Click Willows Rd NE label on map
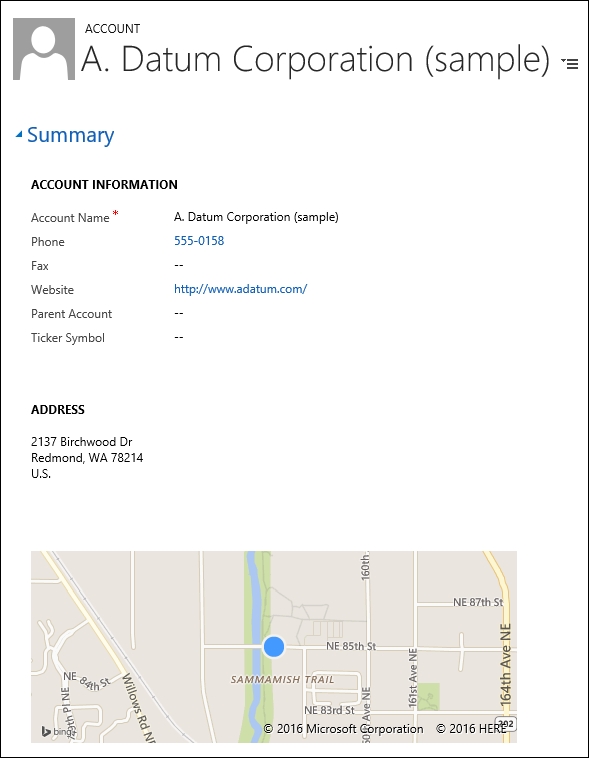 tap(137, 708)
